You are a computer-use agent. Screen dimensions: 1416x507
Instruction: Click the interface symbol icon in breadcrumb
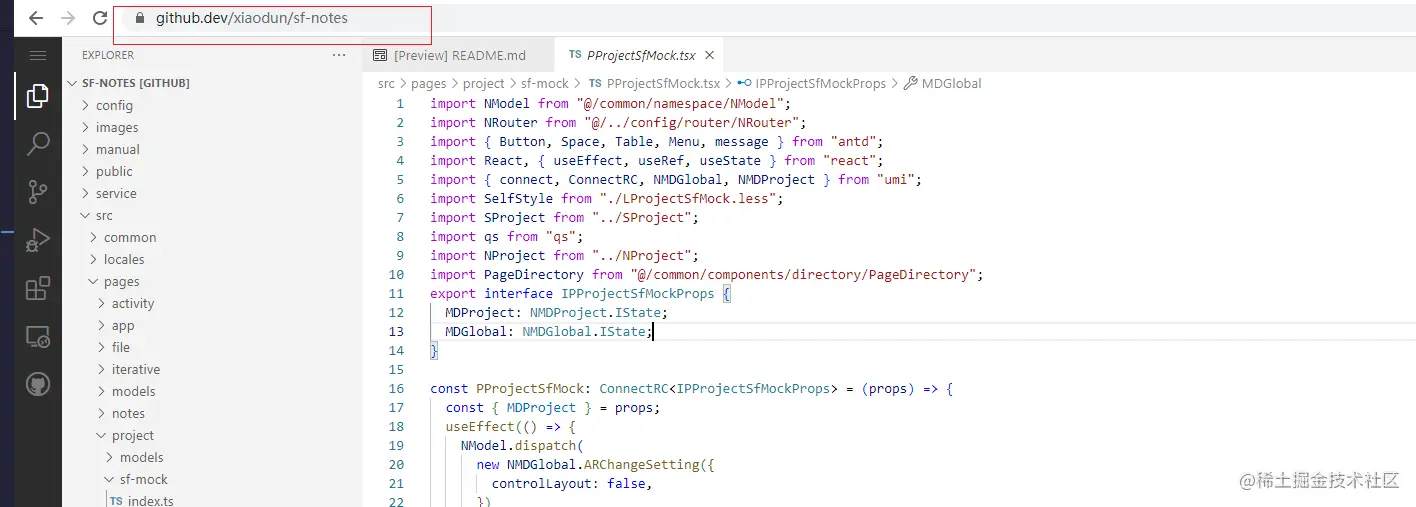pos(745,84)
